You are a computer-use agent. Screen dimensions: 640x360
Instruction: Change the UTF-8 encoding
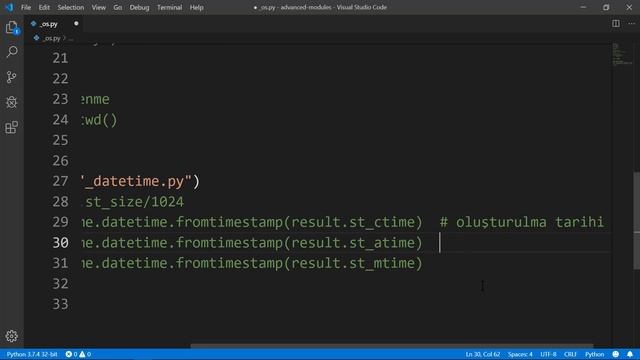pyautogui.click(x=548, y=354)
